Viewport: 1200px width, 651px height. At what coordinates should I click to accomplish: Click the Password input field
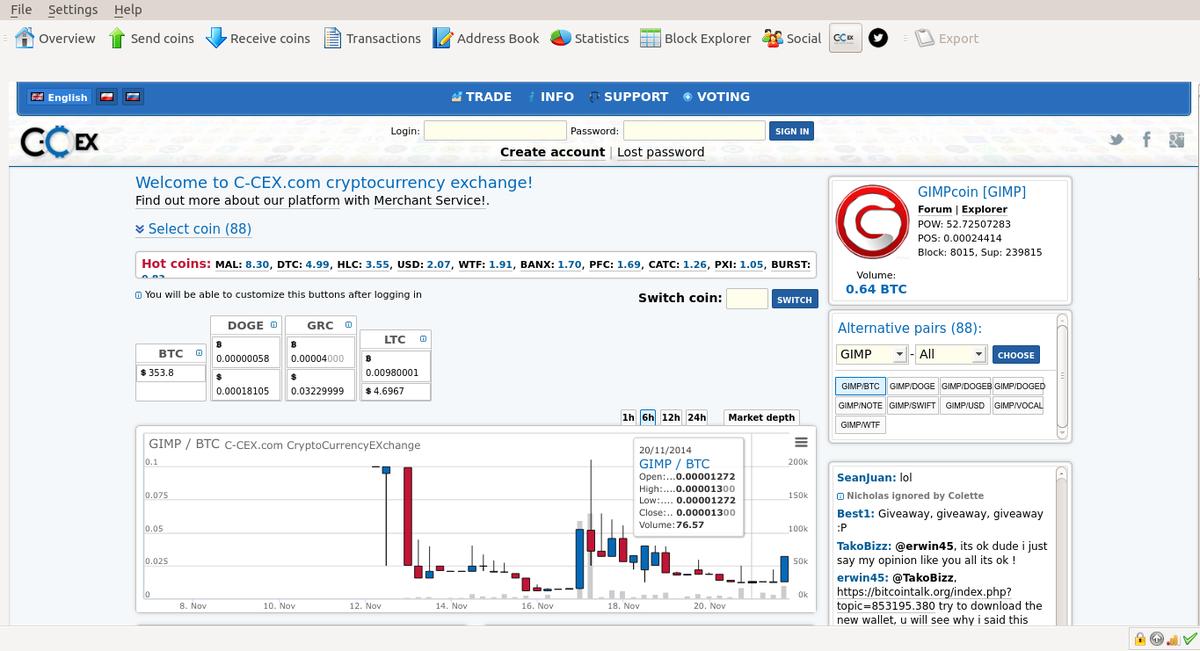point(694,131)
